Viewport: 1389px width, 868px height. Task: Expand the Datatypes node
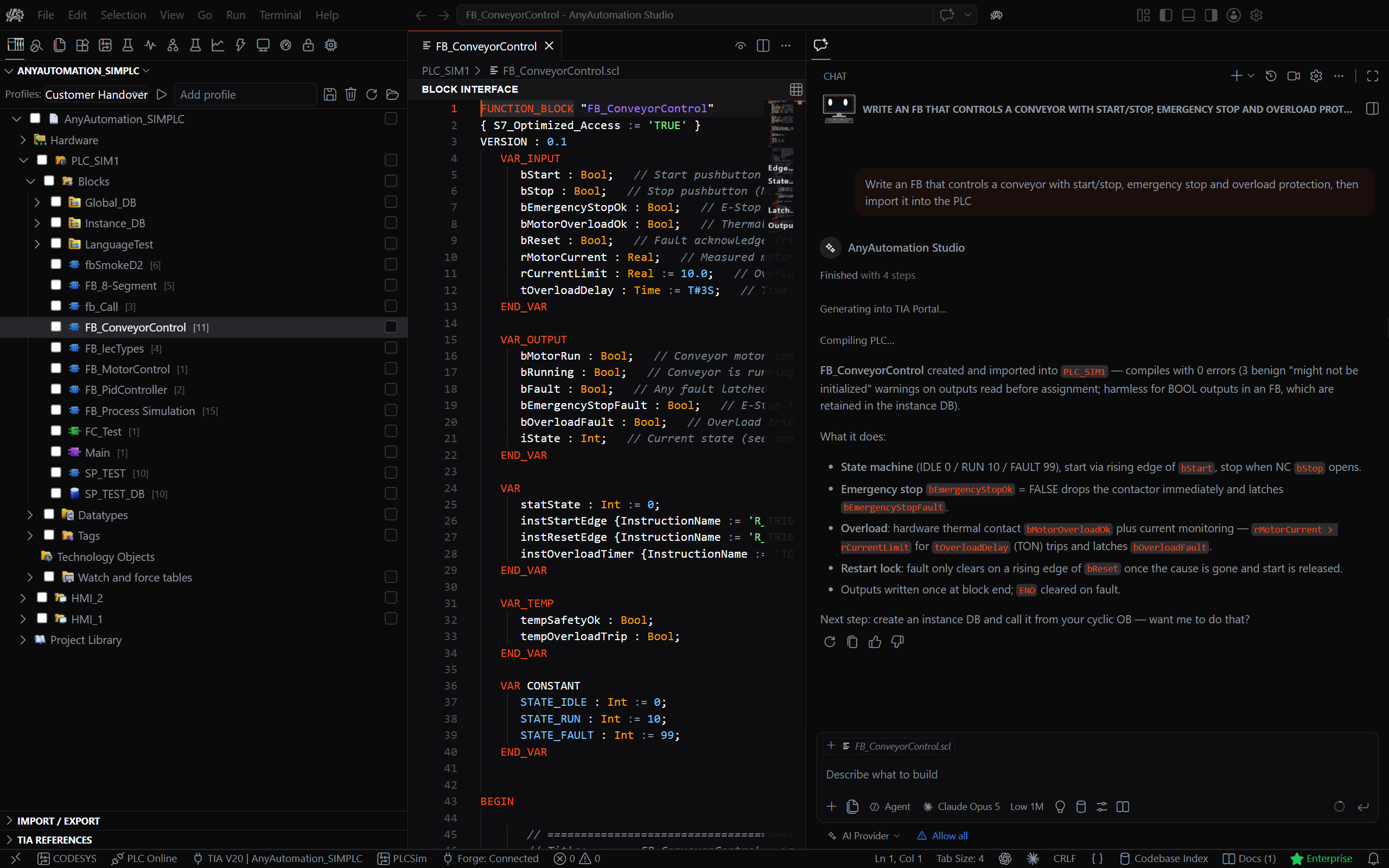pyautogui.click(x=30, y=515)
